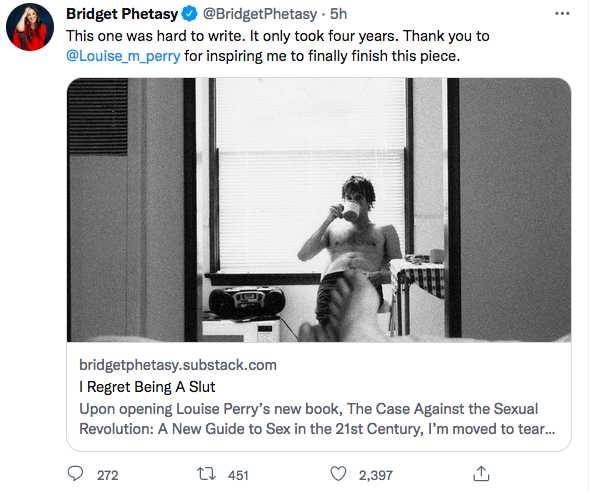Screen dimensions: 594x493
Task: Open the 'I Regret Being A Slut' headline
Action: click(x=147, y=387)
